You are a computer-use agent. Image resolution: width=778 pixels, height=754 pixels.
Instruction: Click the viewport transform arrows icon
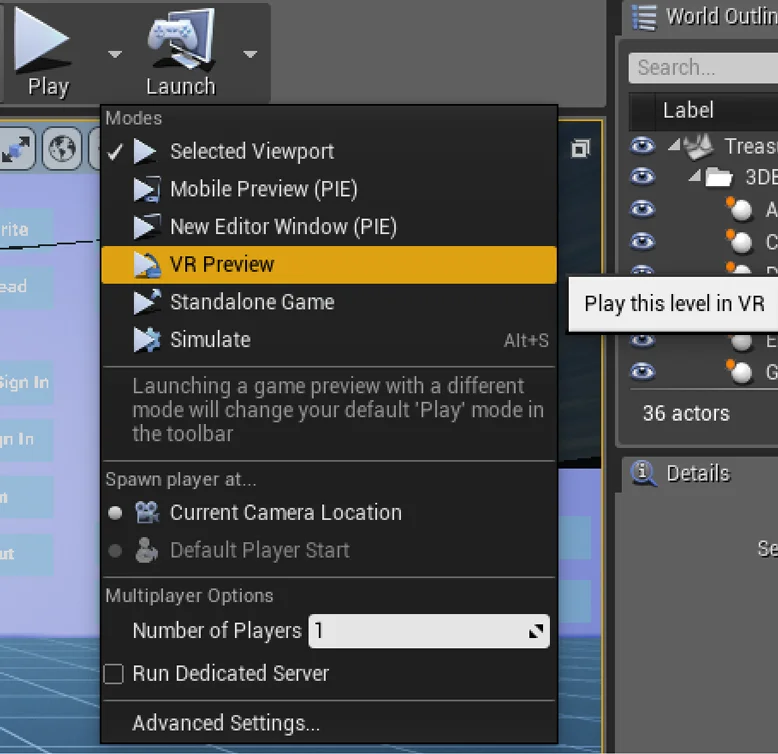pos(16,148)
